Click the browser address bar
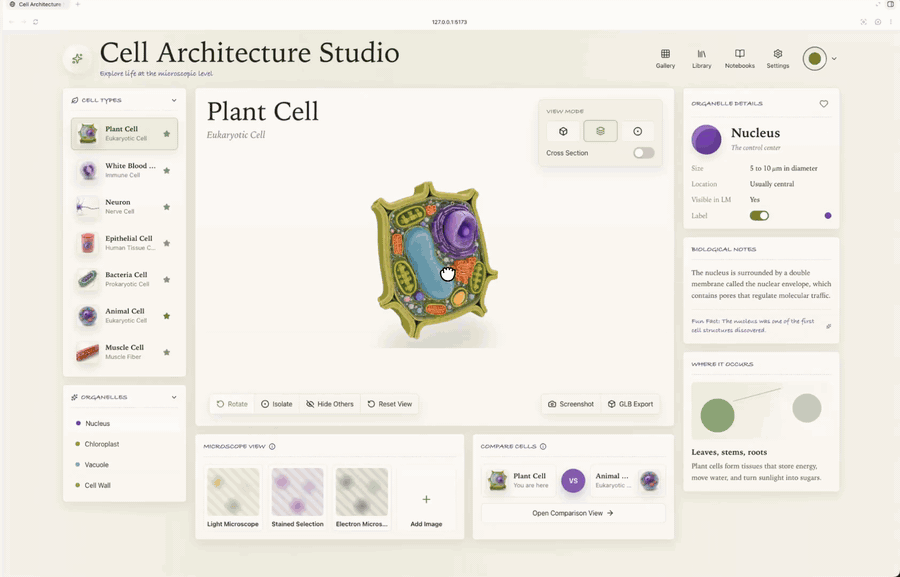Viewport: 900px width, 577px height. coord(449,22)
